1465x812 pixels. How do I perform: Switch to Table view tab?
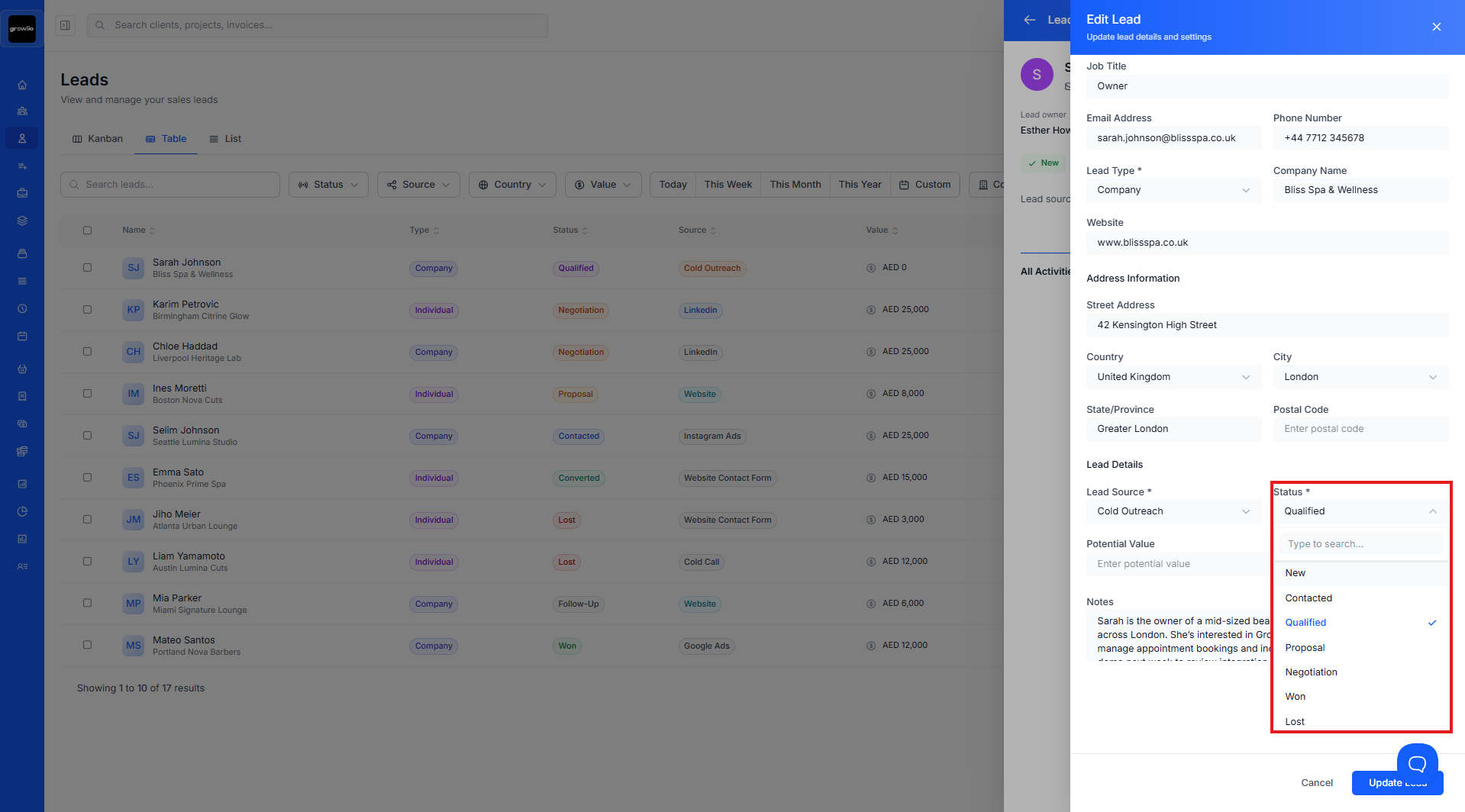(x=166, y=139)
